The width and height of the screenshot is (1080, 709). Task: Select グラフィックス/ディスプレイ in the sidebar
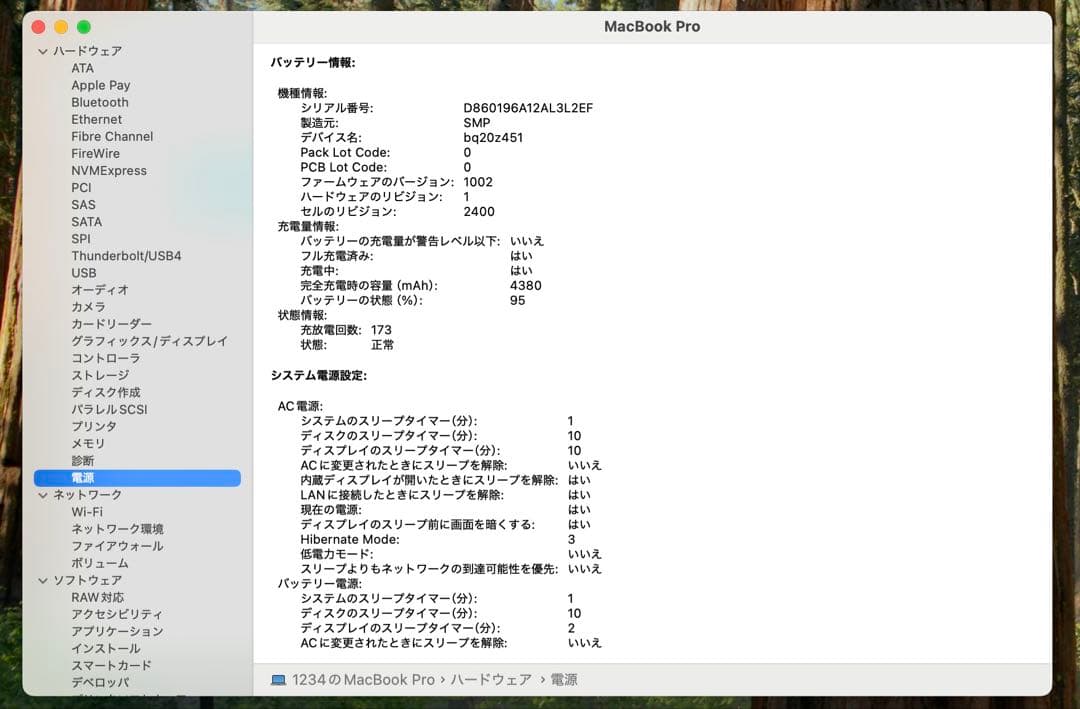click(x=149, y=341)
